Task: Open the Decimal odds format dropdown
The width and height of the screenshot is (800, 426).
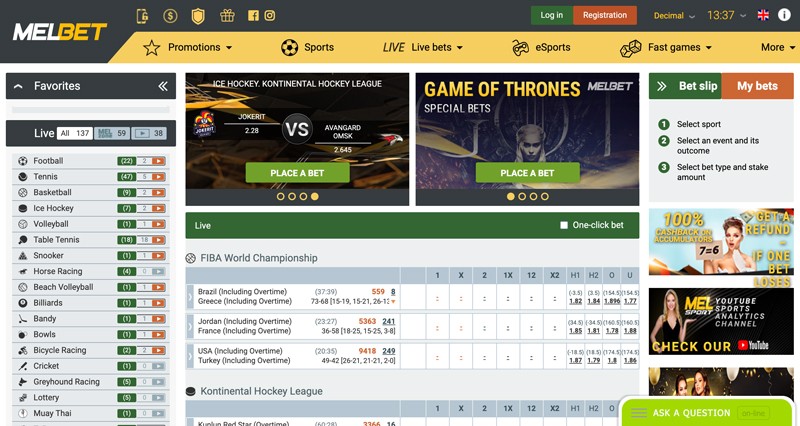Action: point(674,16)
